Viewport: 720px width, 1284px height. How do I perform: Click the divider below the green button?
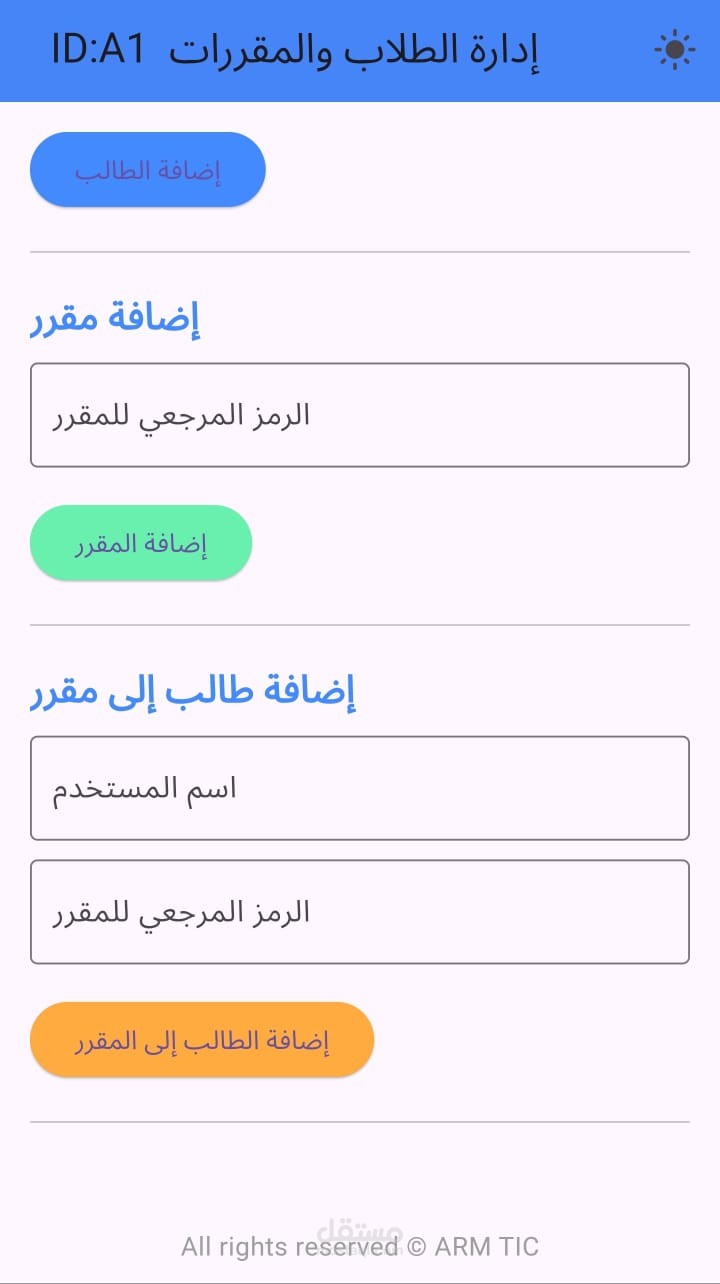[360, 625]
